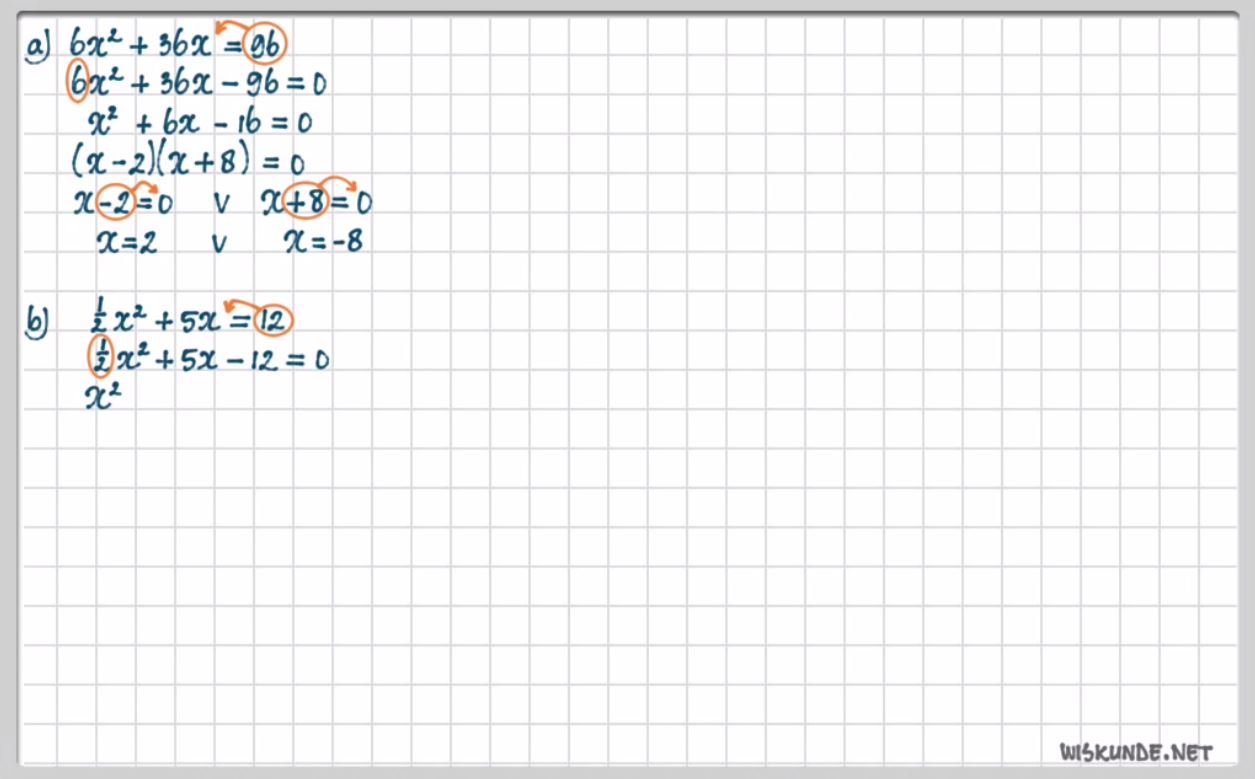
Task: Click the "v" between x=2 and x=−8
Action: pos(219,243)
